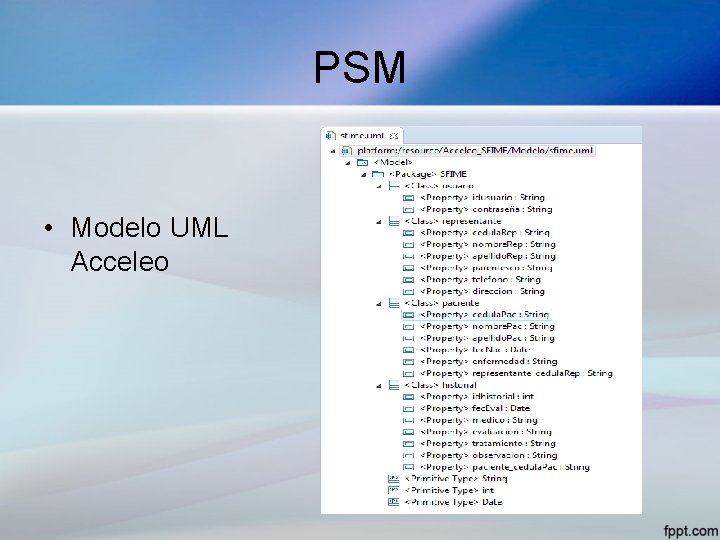Select the 'observacion : String' property label

(489, 456)
